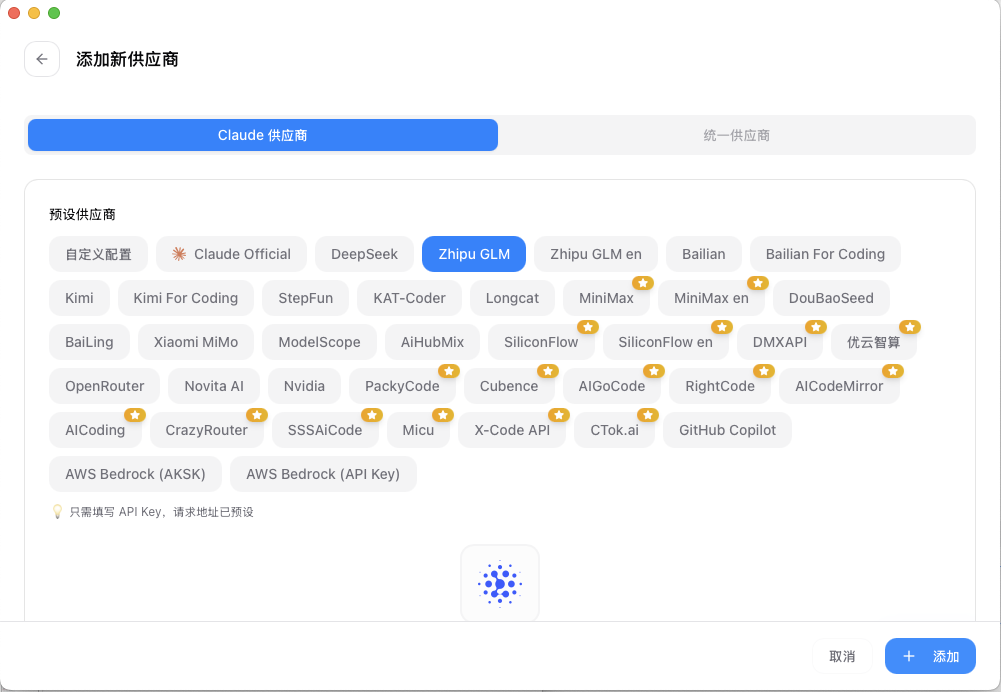This screenshot has width=1001, height=692.
Task: Select Longcat preset
Action: tap(512, 298)
